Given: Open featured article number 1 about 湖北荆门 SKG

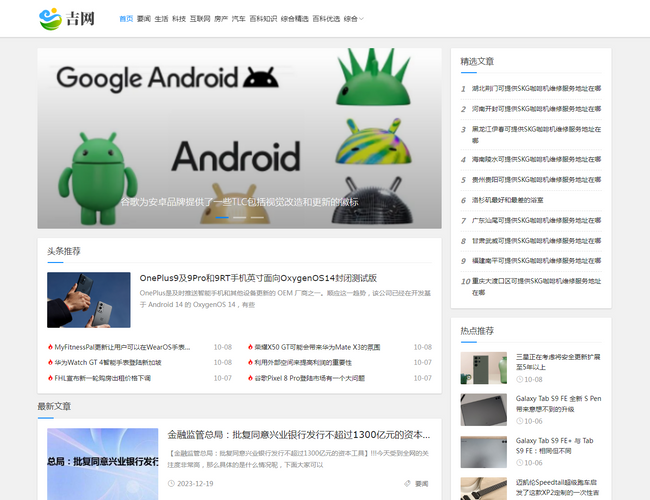Looking at the screenshot, I should [x=536, y=88].
